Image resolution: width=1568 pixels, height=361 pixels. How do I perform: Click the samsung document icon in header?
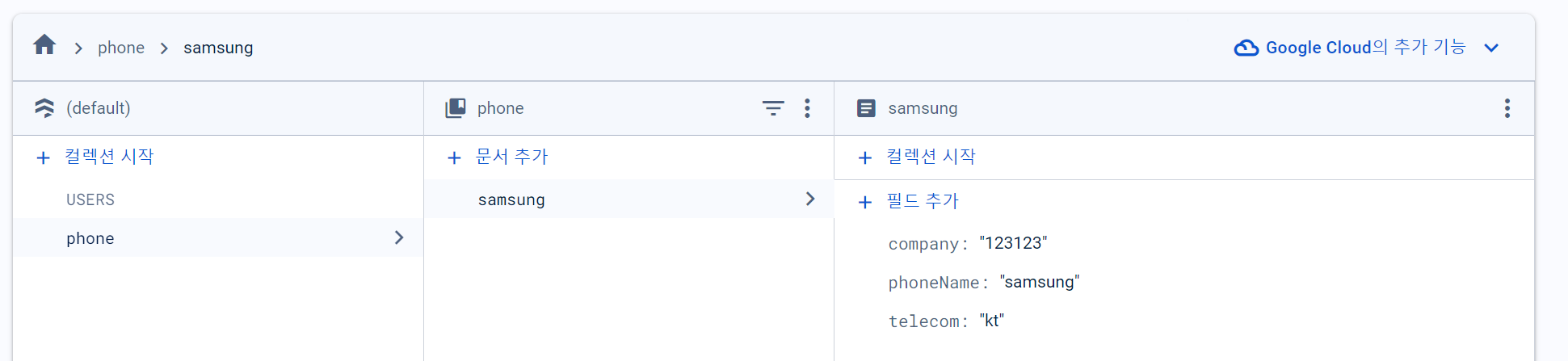click(866, 108)
